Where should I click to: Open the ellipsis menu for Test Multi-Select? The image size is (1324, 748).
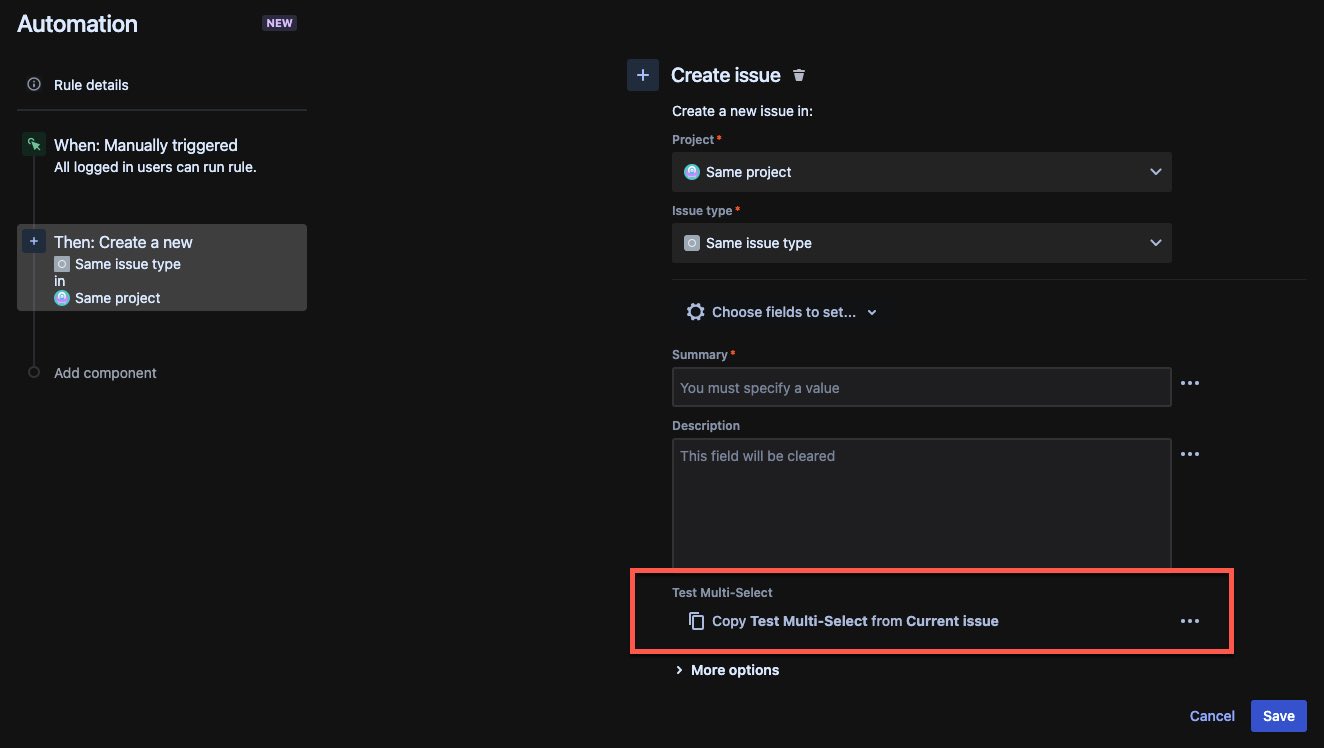(x=1189, y=620)
